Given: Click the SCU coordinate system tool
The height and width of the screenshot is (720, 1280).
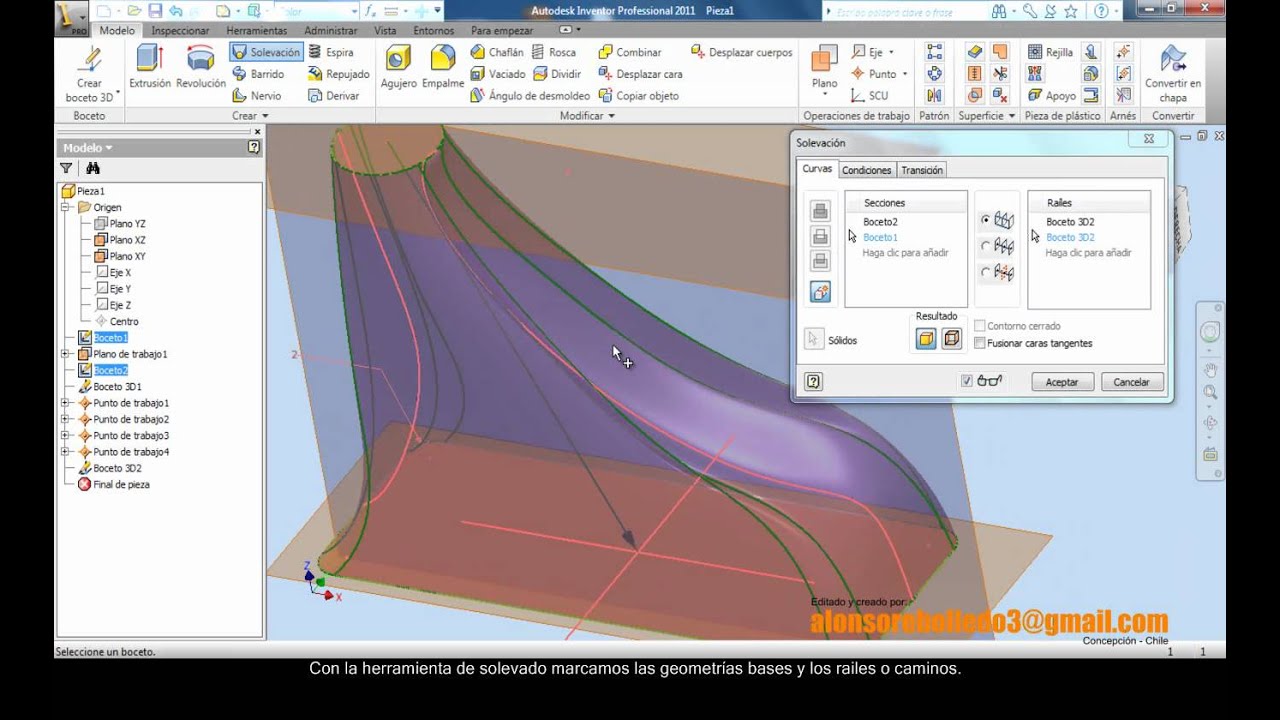Looking at the screenshot, I should tap(869, 96).
